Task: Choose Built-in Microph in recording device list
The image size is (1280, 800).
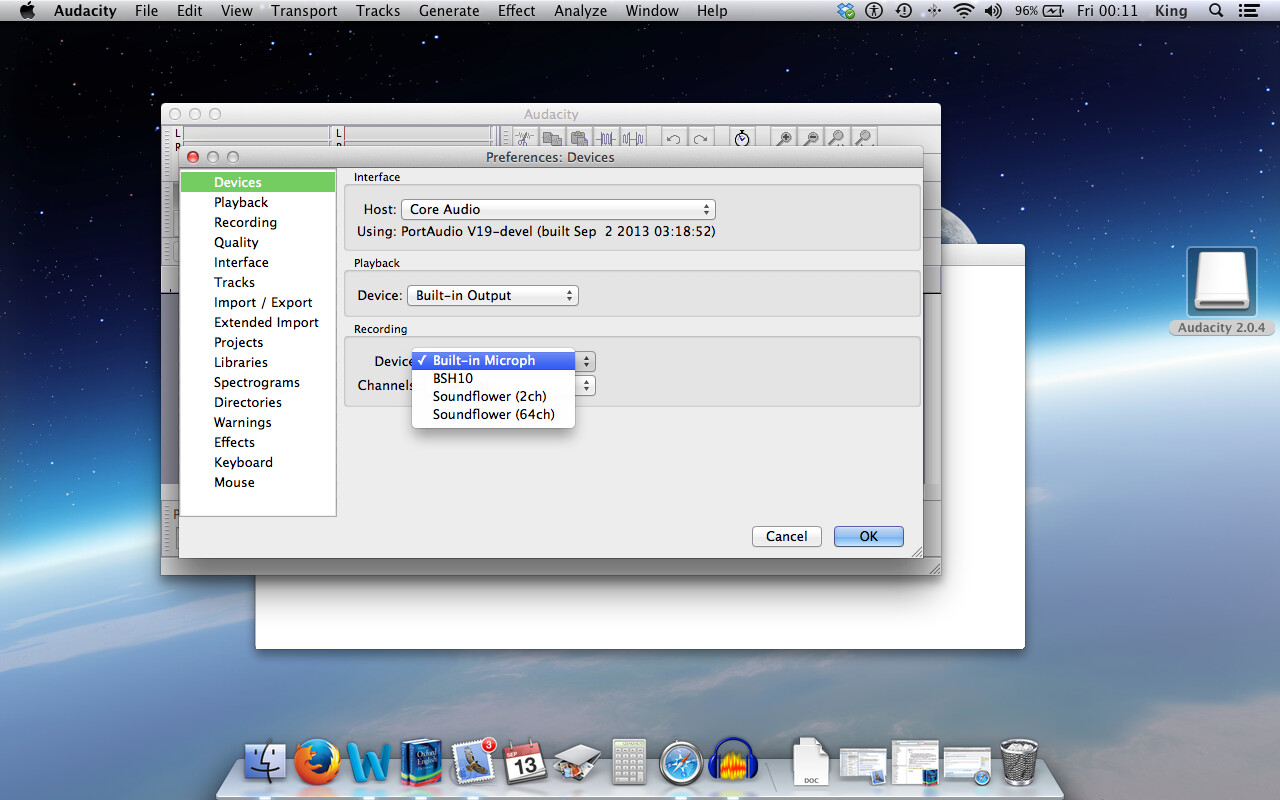Action: (x=494, y=360)
